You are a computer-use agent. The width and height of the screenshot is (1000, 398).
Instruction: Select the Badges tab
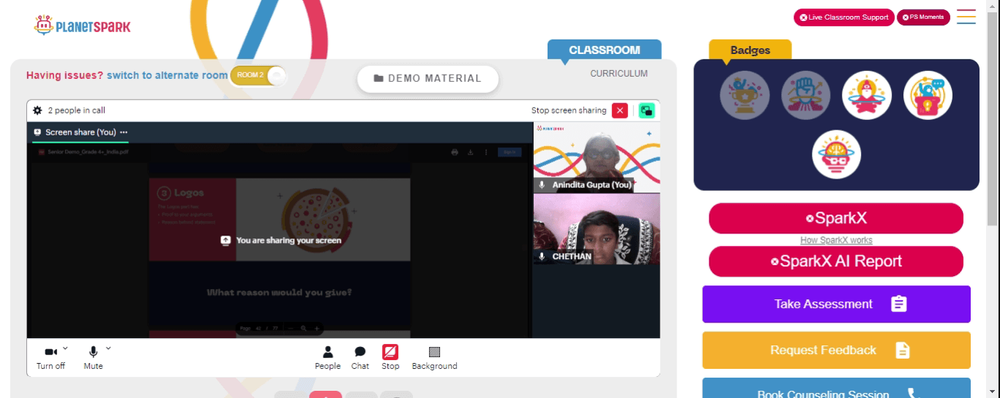tap(750, 50)
